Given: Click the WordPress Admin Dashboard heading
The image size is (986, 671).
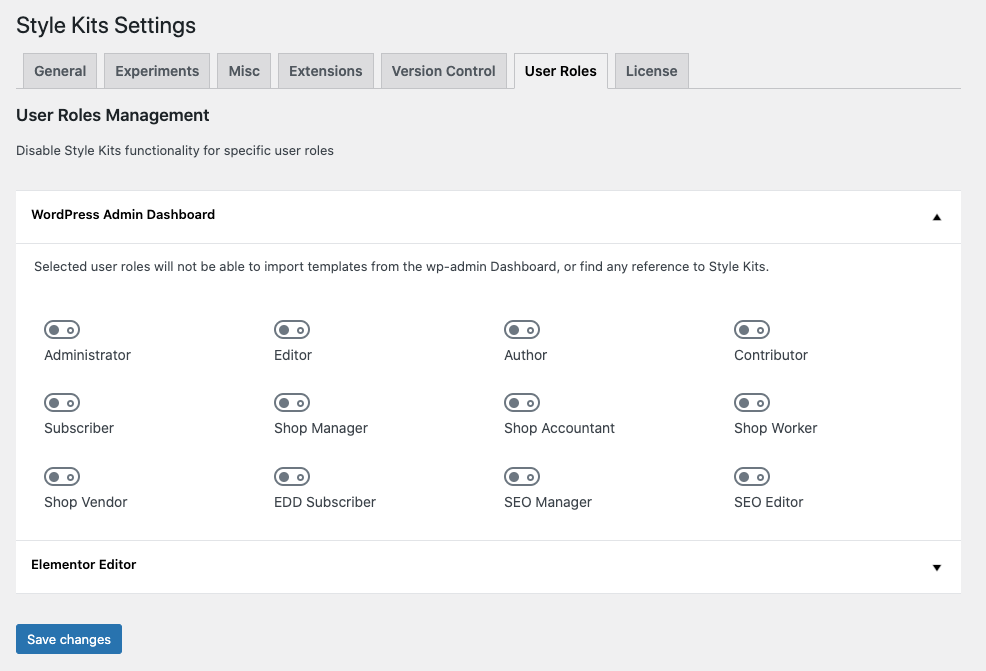Looking at the screenshot, I should (x=123, y=214).
